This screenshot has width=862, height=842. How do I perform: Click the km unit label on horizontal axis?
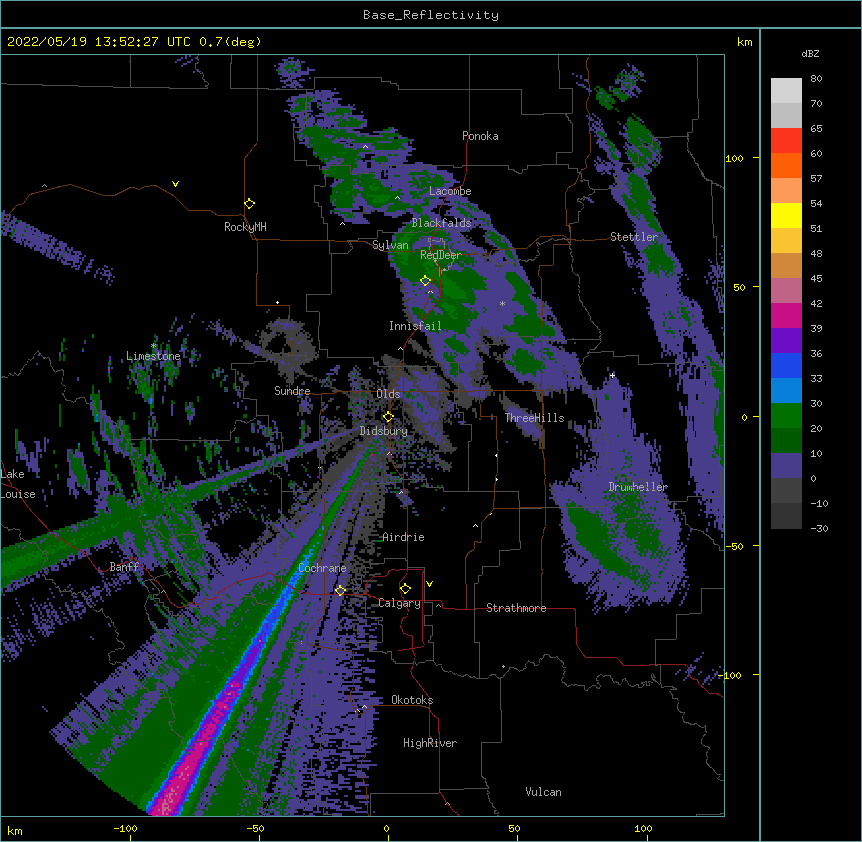tap(14, 830)
